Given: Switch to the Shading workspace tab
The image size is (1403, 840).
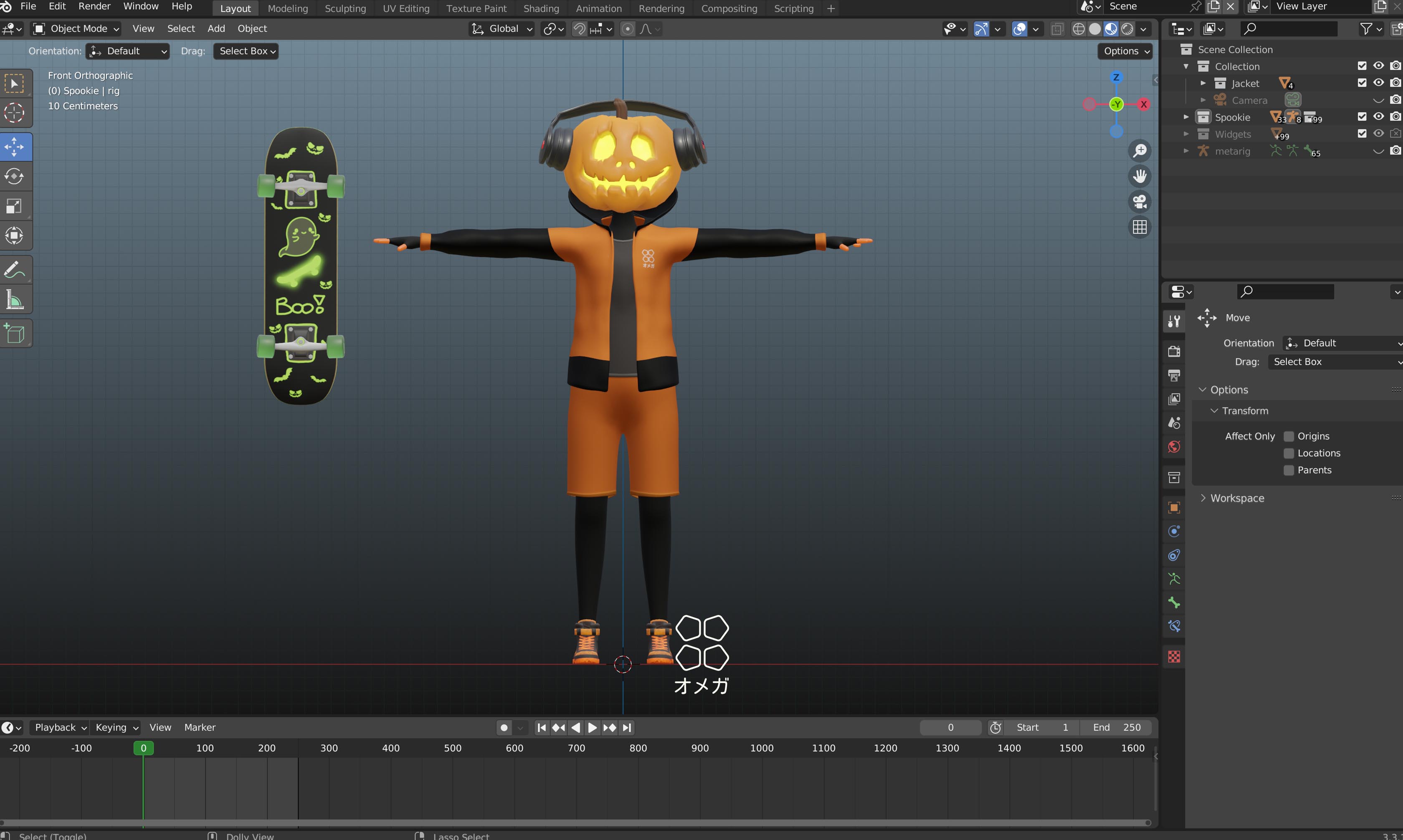Looking at the screenshot, I should [541, 8].
